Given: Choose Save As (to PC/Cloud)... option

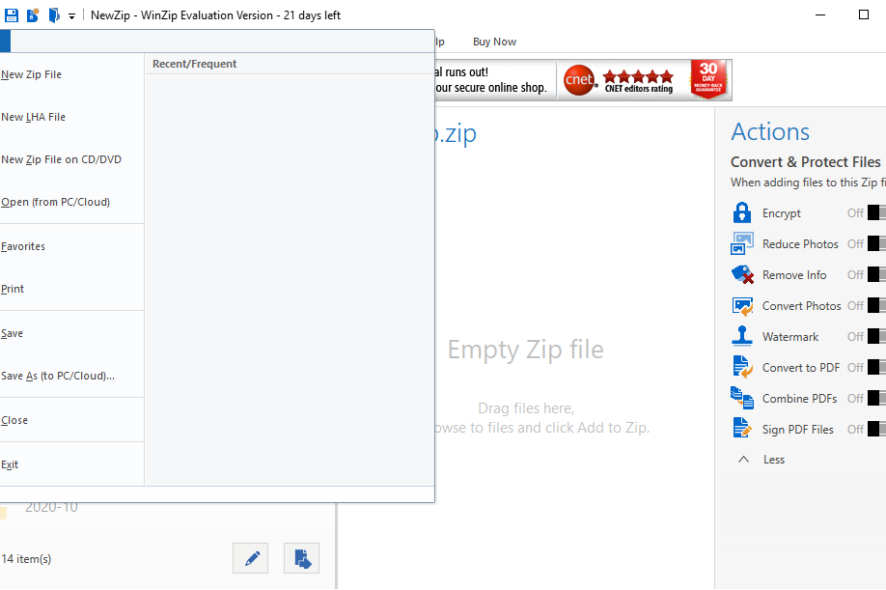Looking at the screenshot, I should point(72,376).
